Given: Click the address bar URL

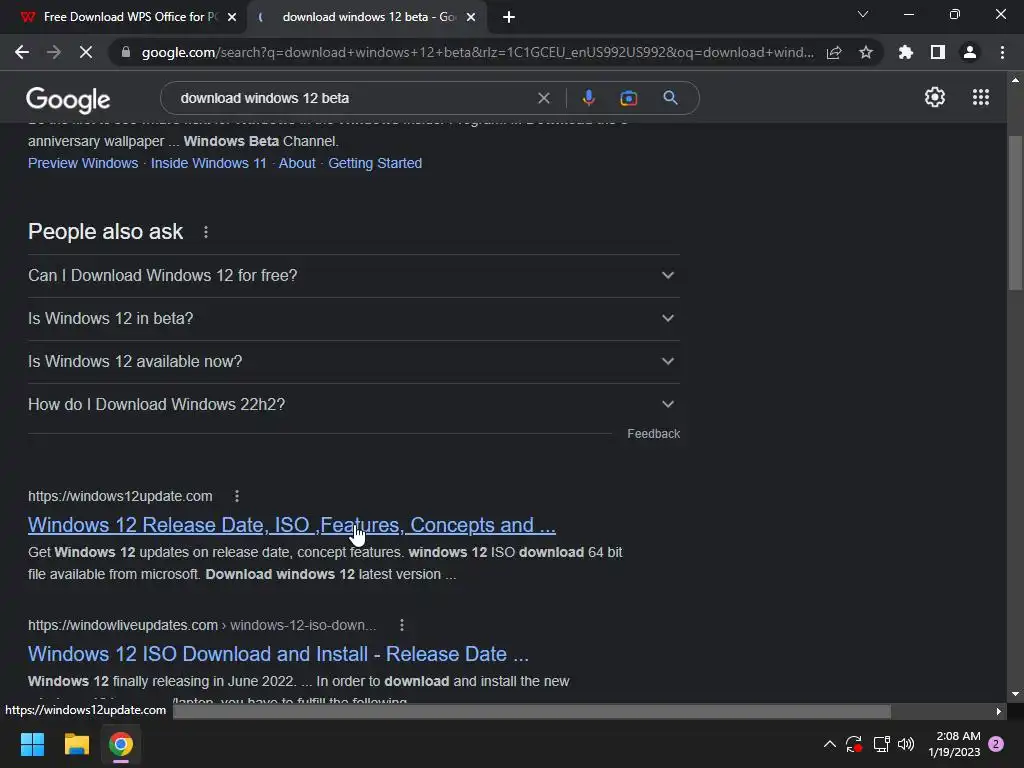Looking at the screenshot, I should click(477, 52).
